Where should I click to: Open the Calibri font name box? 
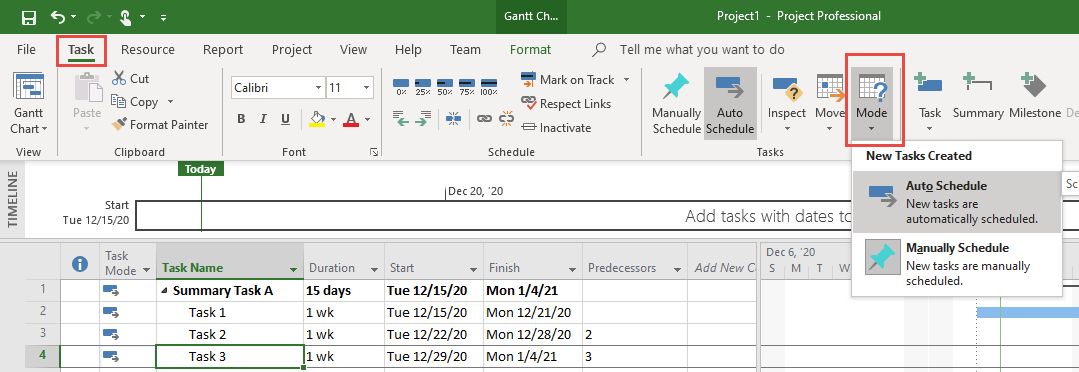277,87
